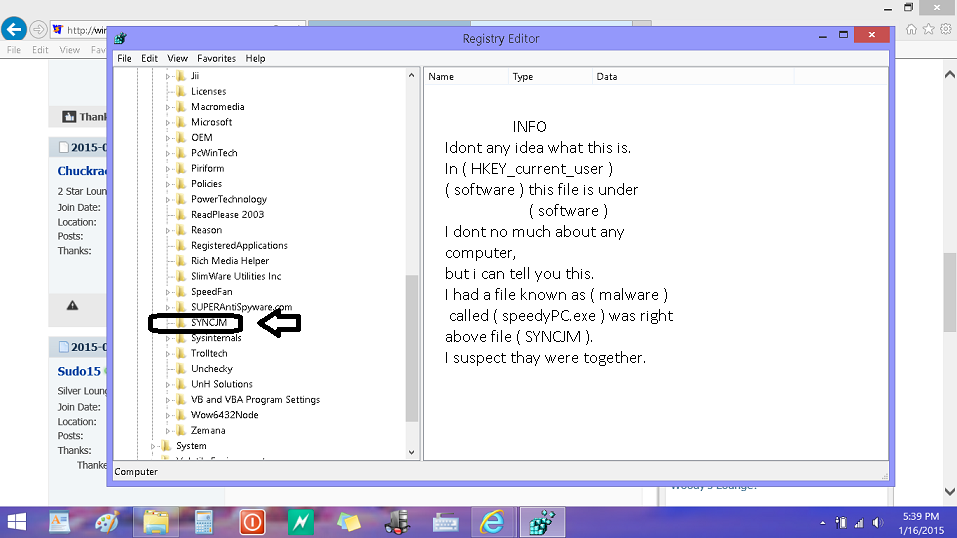Open the Favorites menu in Registry Editor
957x538 pixels.
tap(216, 59)
